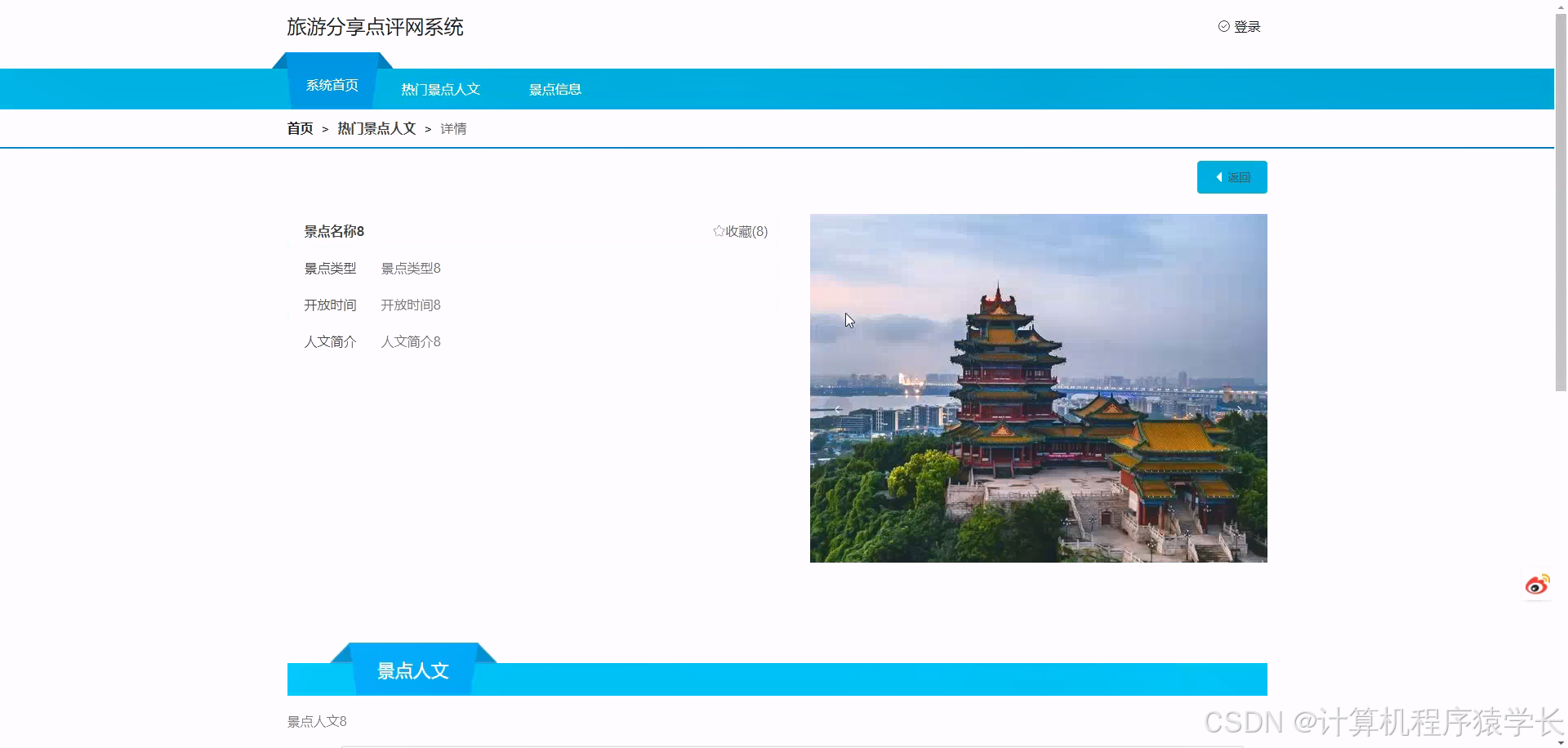Click the attraction photo of the pagoda
Viewport: 1568px width, 748px height.
[1038, 388]
